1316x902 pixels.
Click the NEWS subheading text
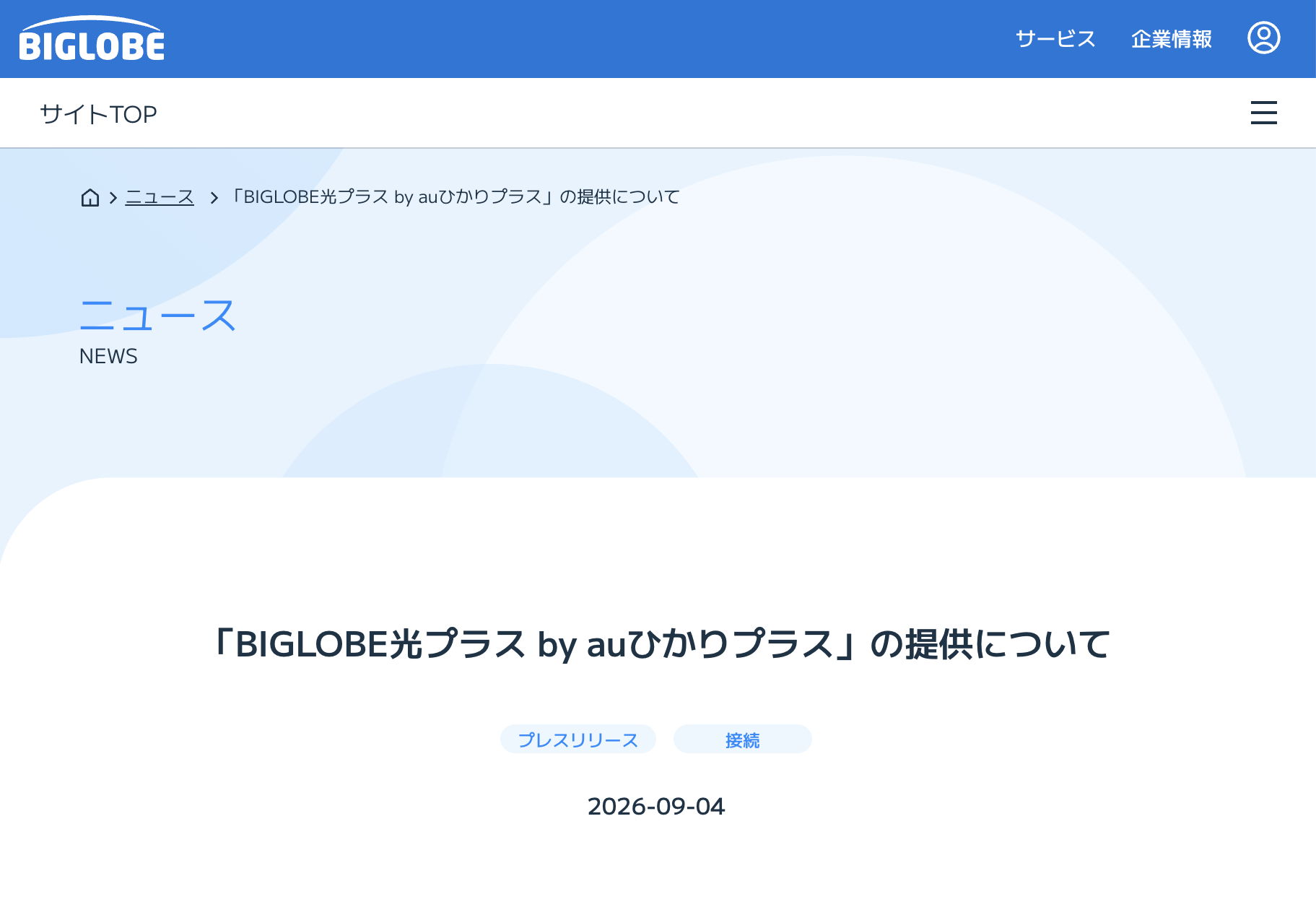pyautogui.click(x=108, y=356)
